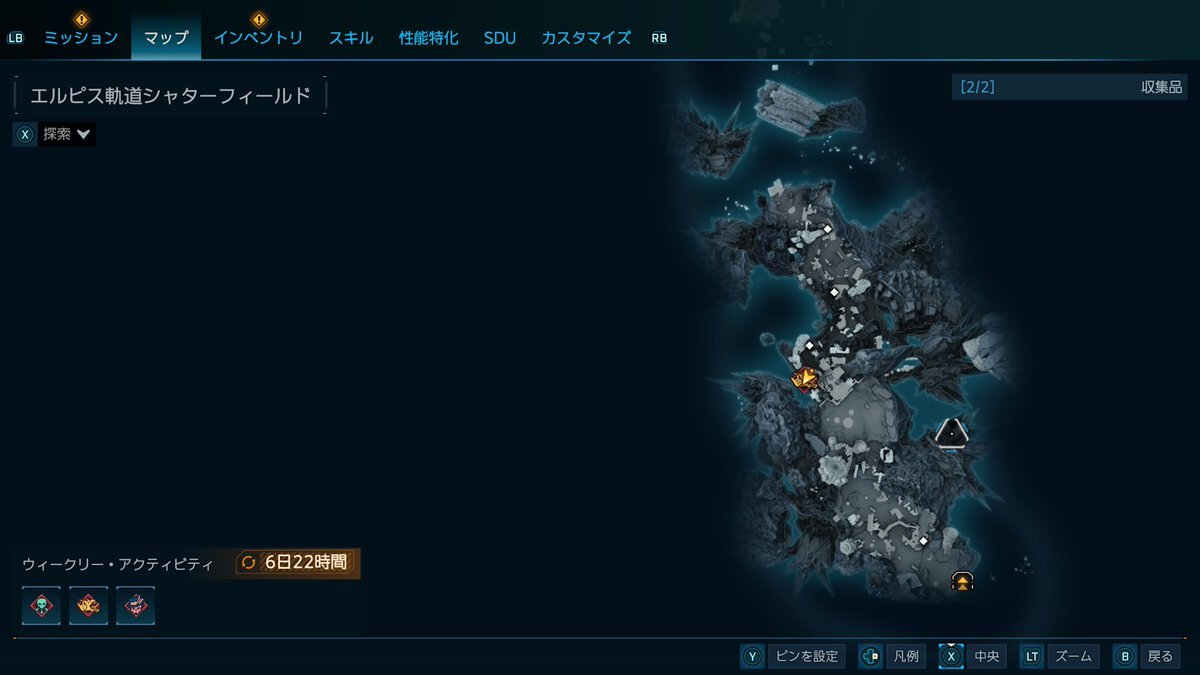
Task: Go to the カスタマイズ tab
Action: tap(586, 38)
